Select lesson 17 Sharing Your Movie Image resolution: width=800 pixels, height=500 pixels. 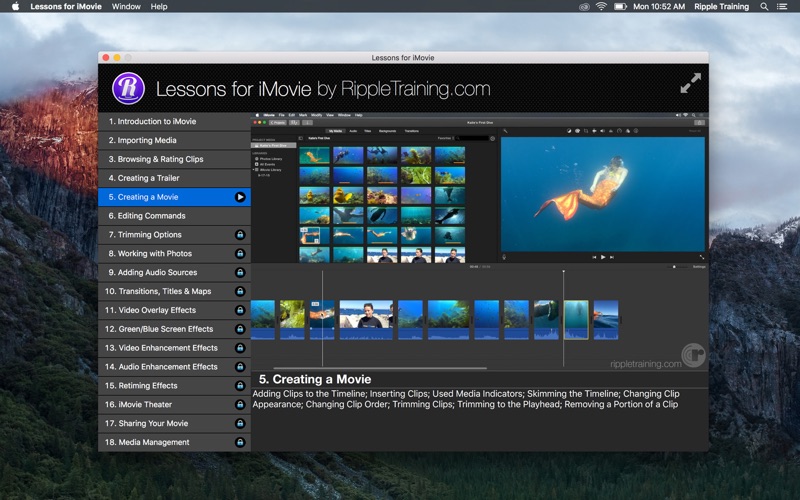(x=174, y=423)
